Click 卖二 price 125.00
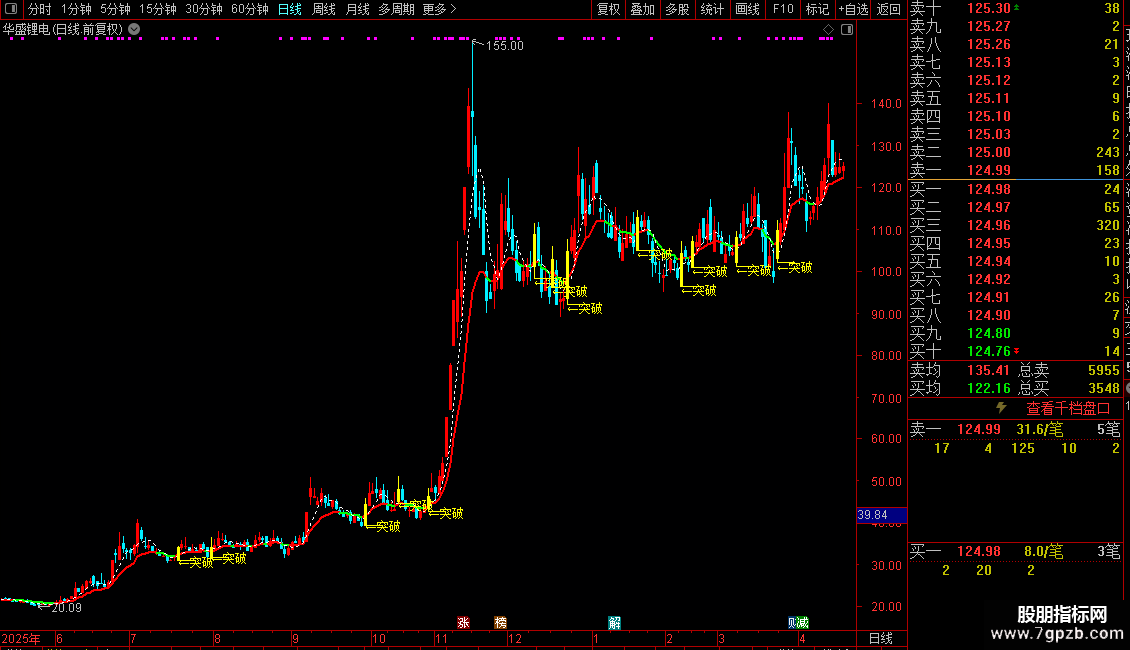The height and width of the screenshot is (650, 1130). 989,152
